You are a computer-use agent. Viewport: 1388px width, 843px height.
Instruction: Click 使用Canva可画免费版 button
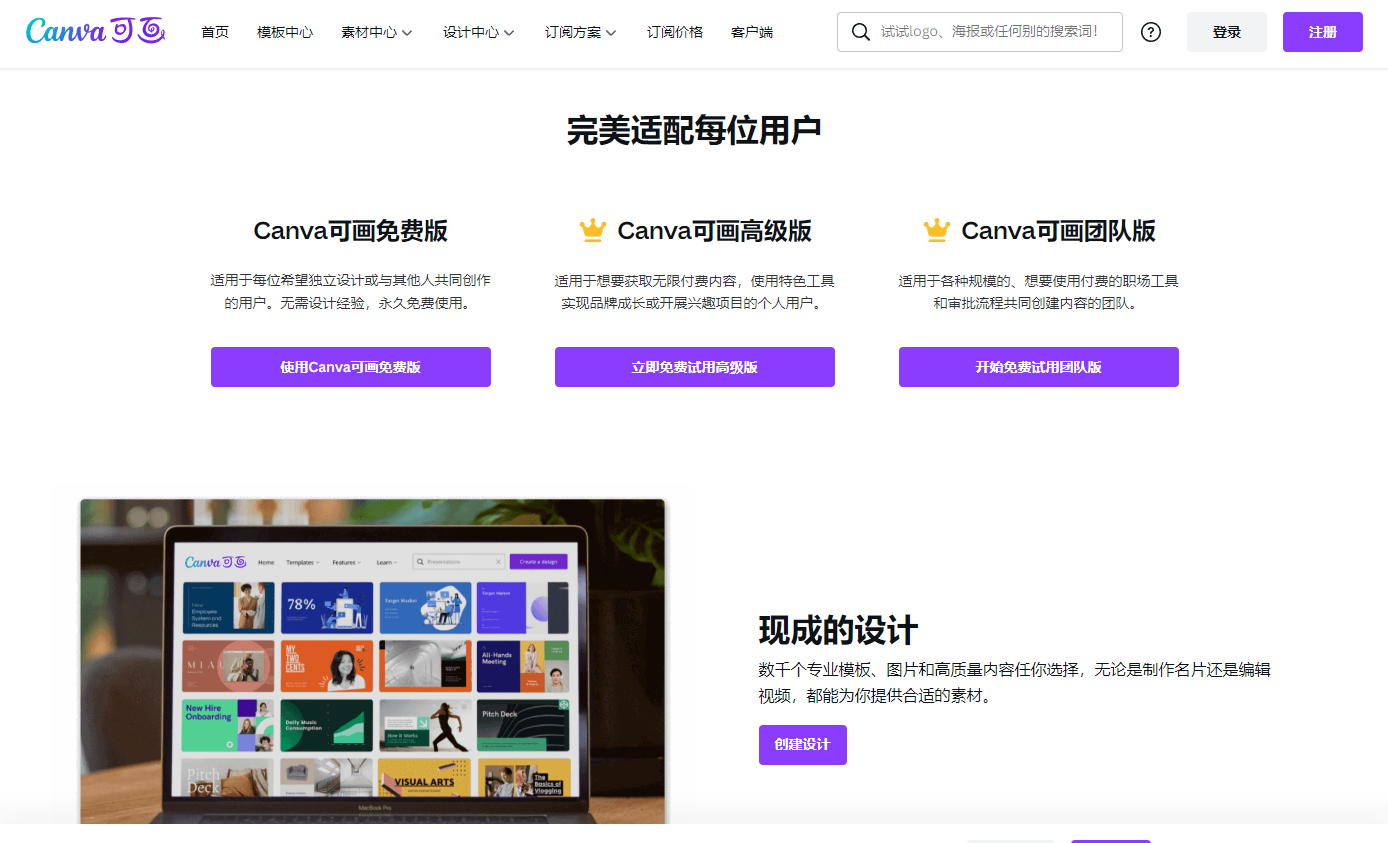click(x=351, y=367)
